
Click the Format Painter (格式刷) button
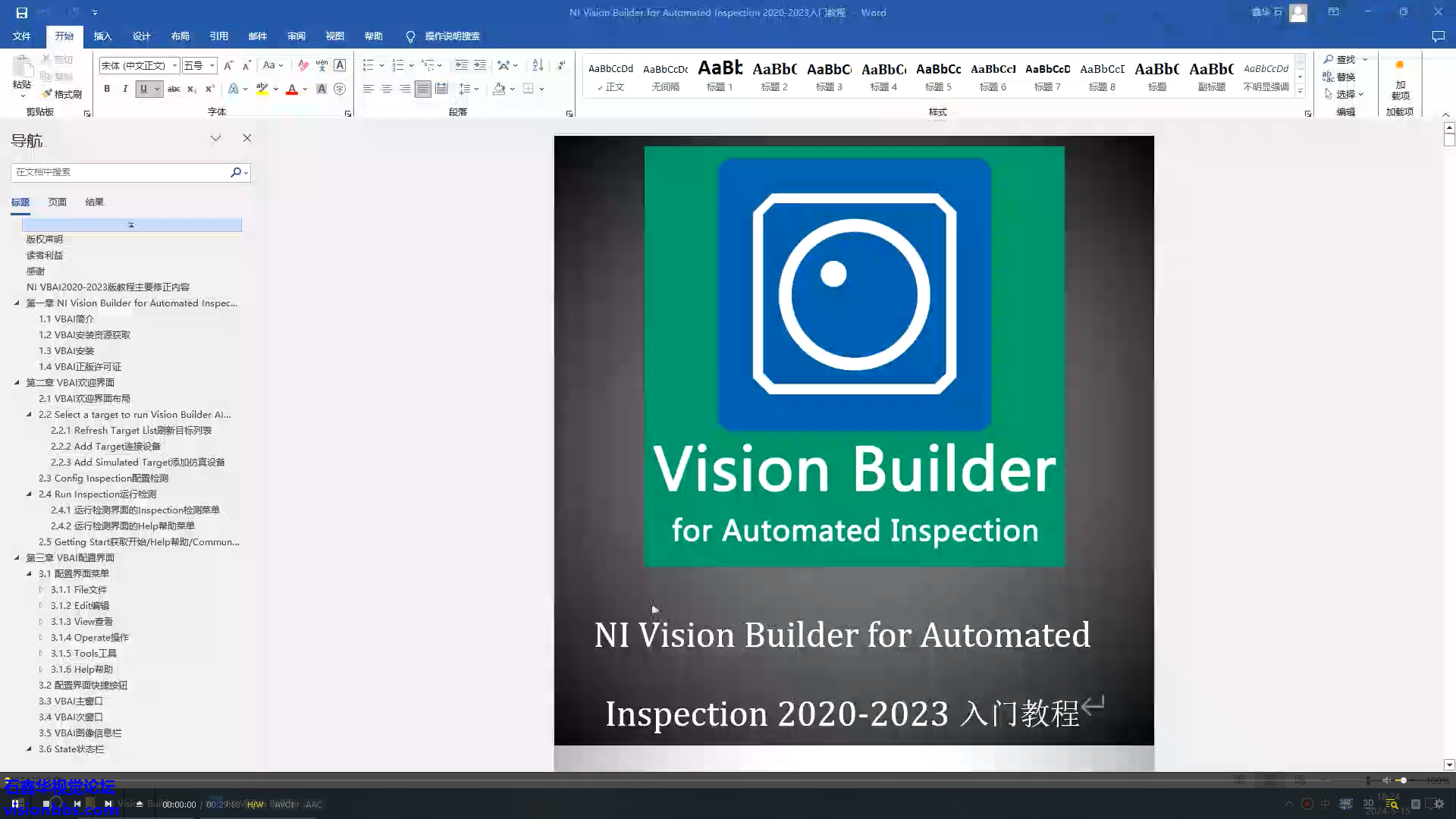[62, 94]
